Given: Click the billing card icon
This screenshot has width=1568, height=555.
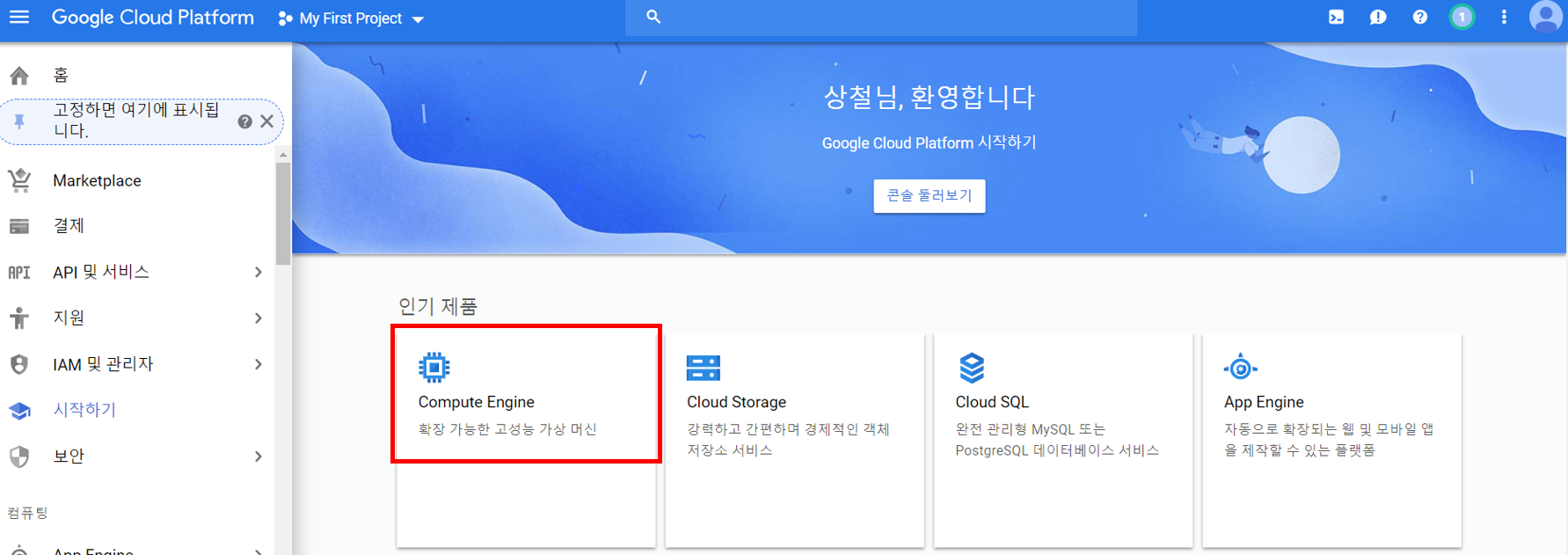Looking at the screenshot, I should click(x=19, y=227).
